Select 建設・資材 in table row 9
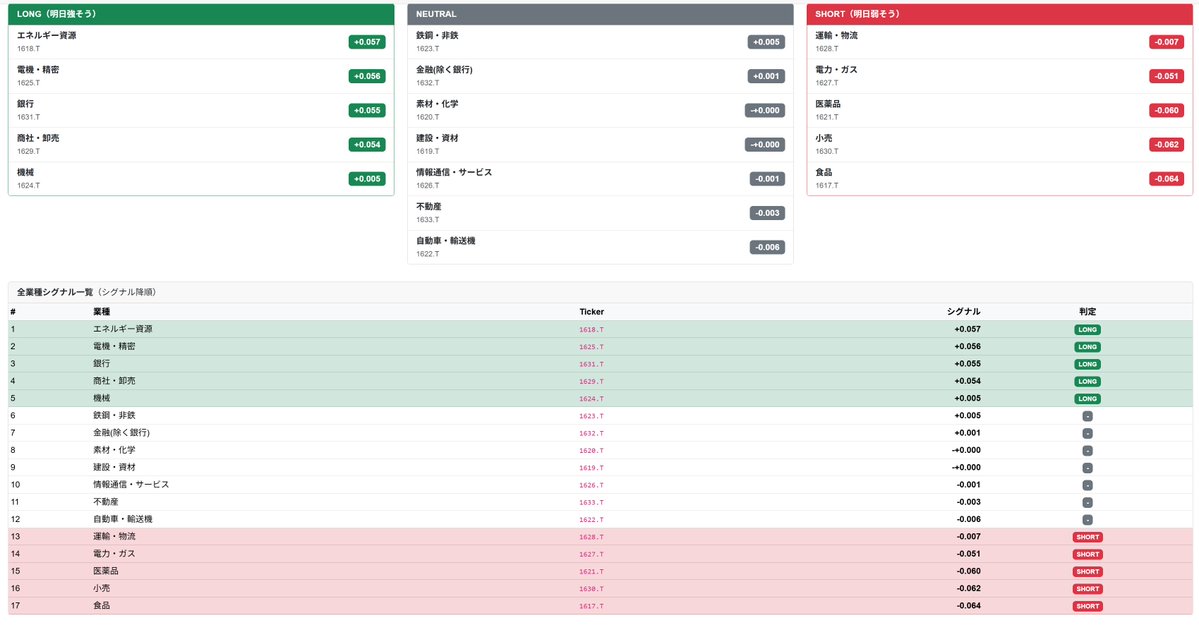This screenshot has width=1199, height=625. 115,467
